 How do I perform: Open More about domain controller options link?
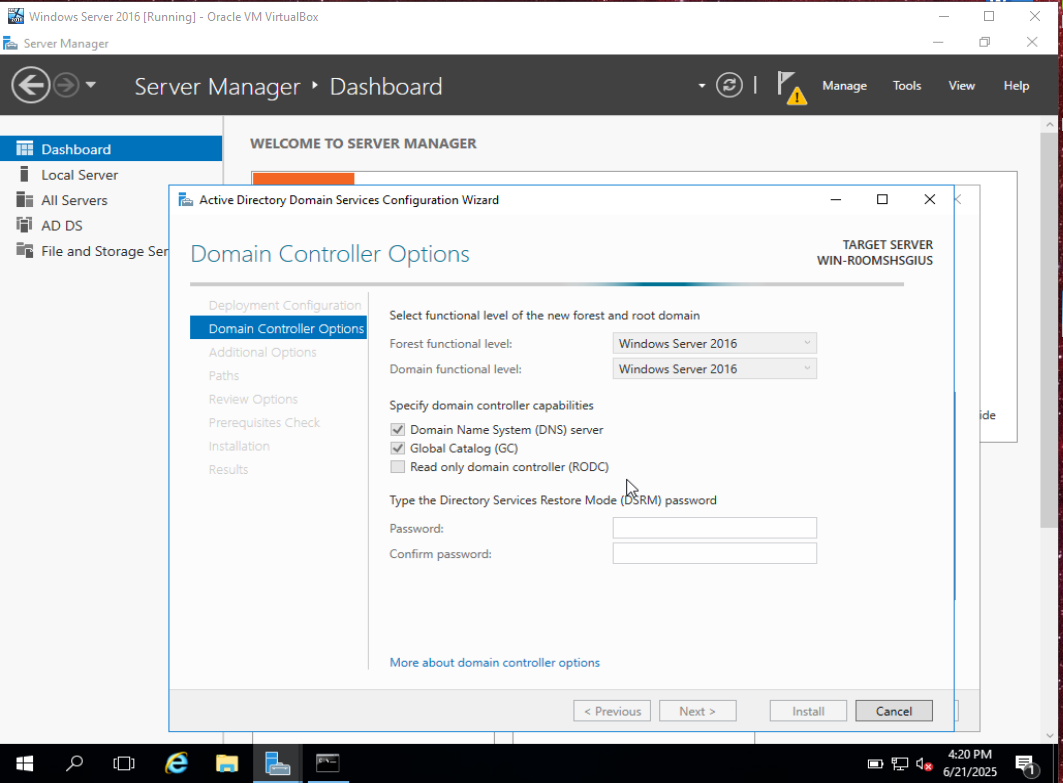point(494,662)
